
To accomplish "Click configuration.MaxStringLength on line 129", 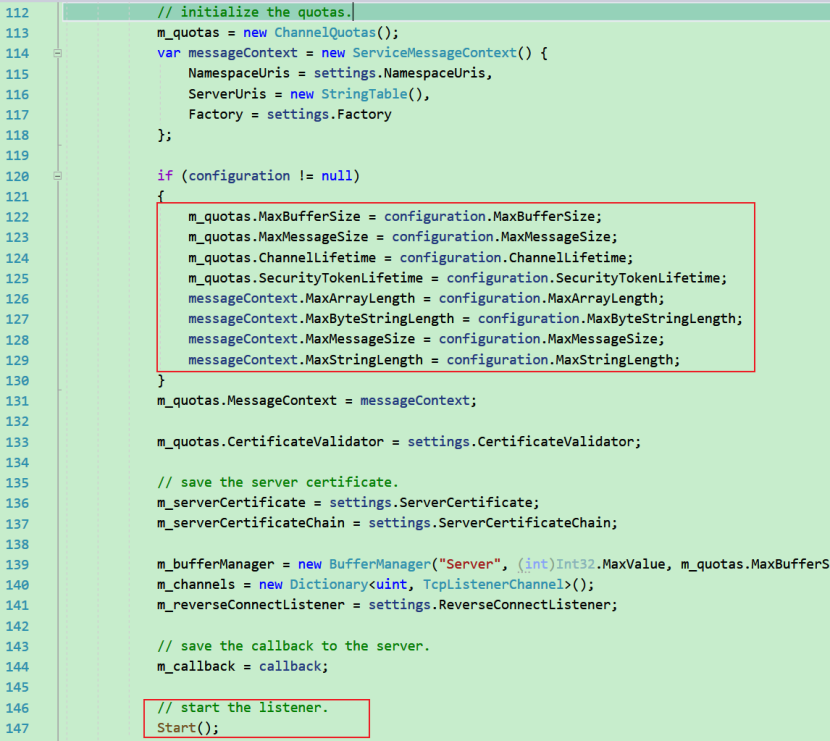I will (560, 360).
